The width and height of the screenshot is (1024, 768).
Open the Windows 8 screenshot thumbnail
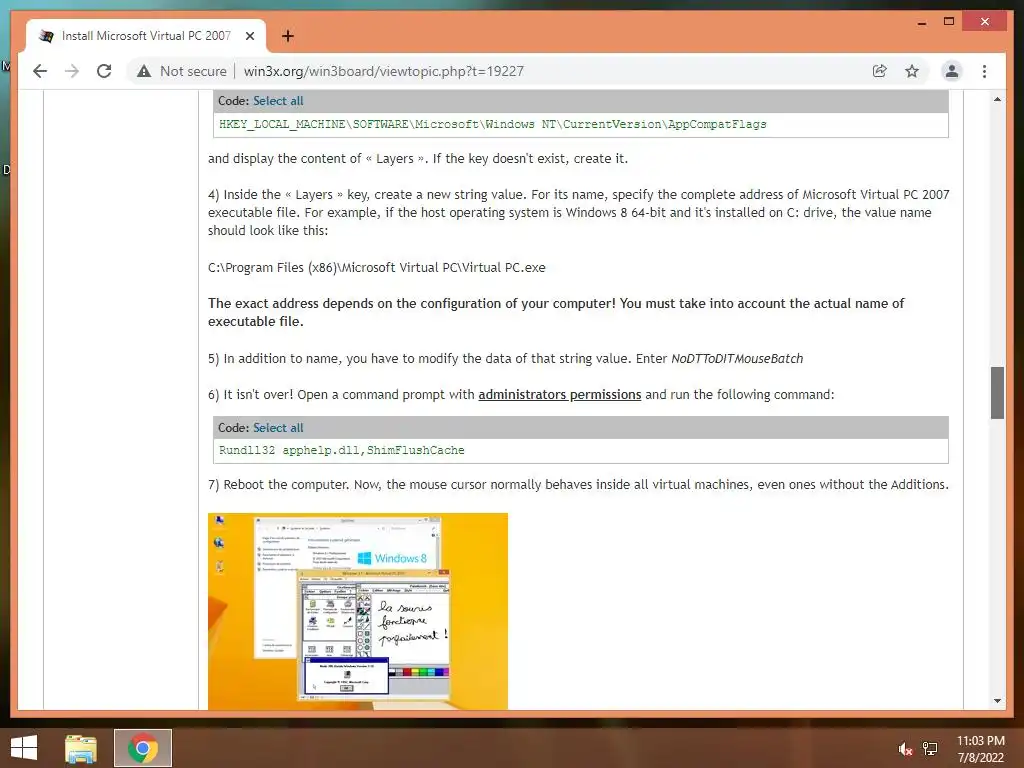tap(358, 611)
